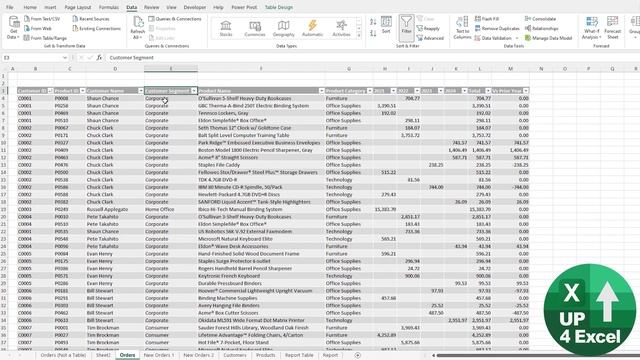Screen dimensions: 640x360
Task: Sort Z to A descending
Action: [373, 33]
